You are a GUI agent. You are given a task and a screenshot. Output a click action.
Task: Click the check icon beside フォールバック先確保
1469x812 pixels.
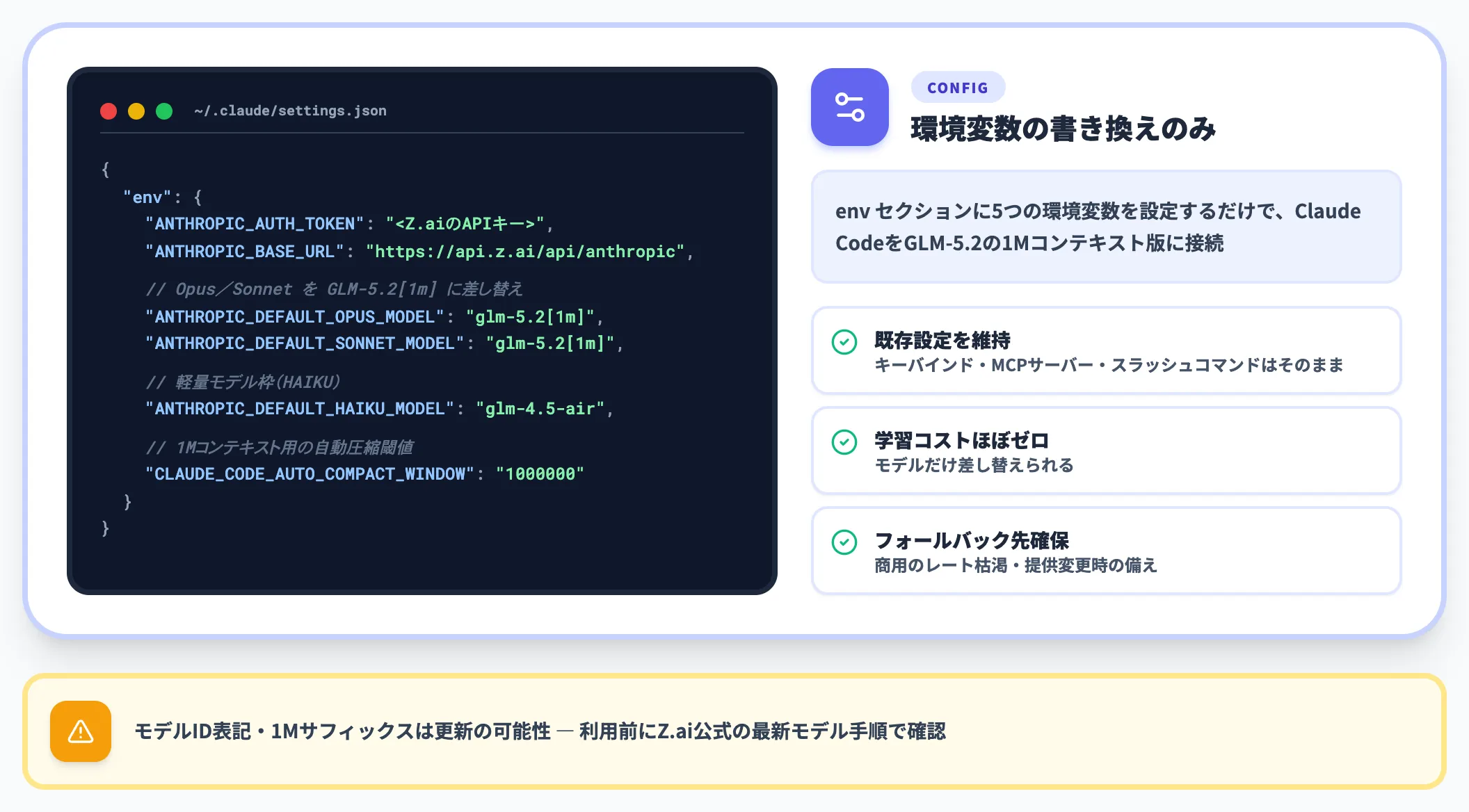[x=844, y=542]
